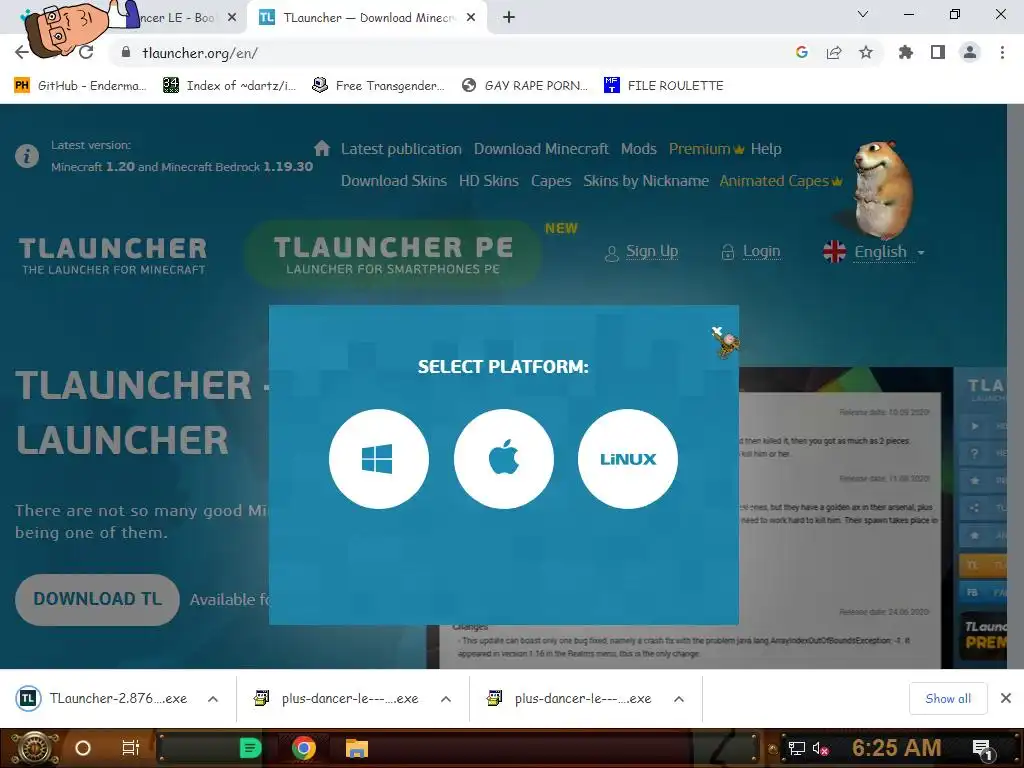Click Show all downloads
This screenshot has width=1024, height=768.
(948, 699)
